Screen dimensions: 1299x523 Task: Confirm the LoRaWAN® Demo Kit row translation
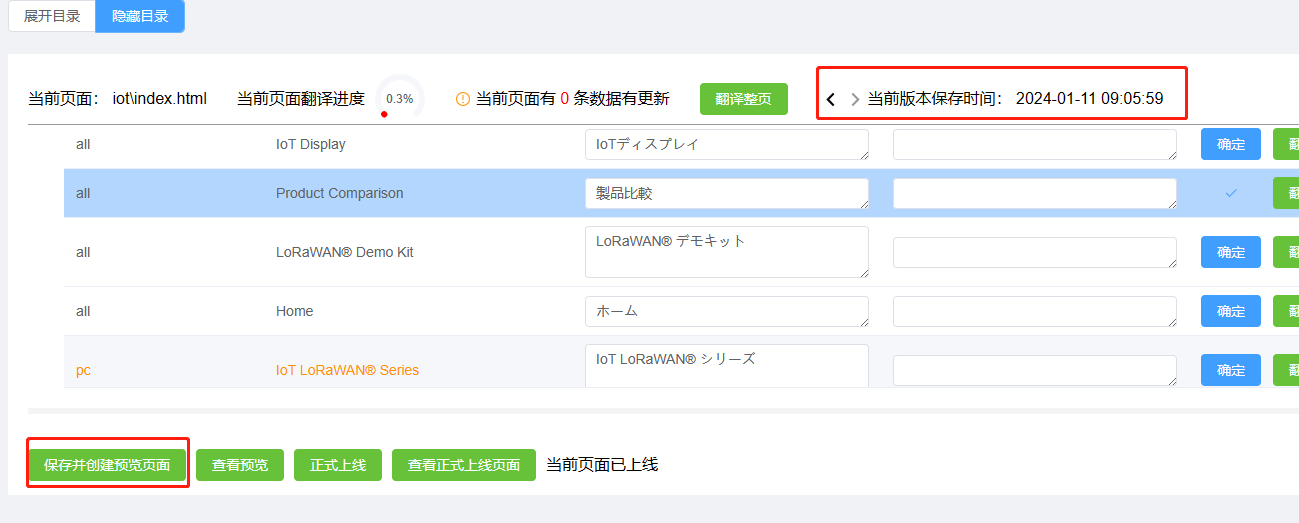coord(1231,252)
